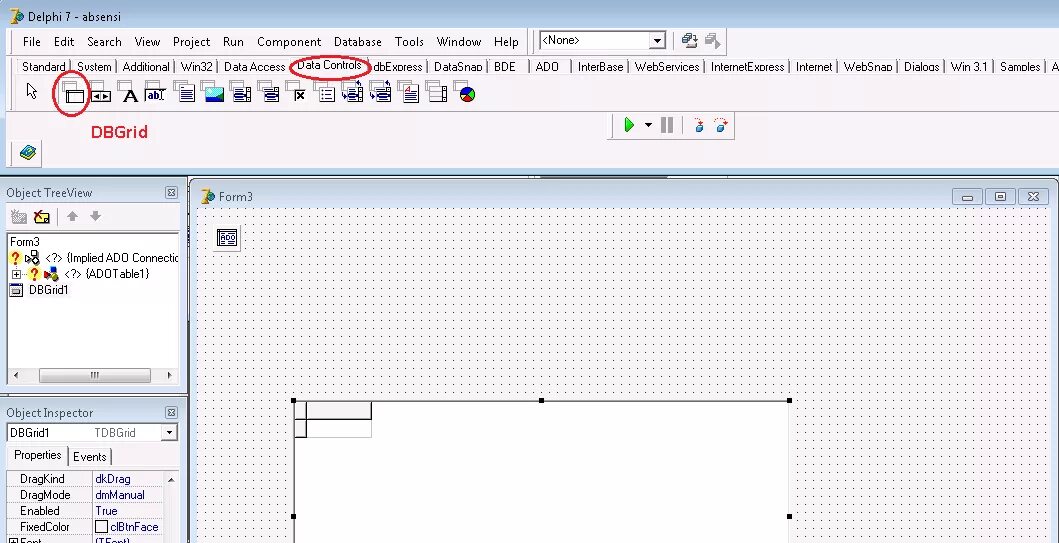Switch to the Win32 palette tab
The image size is (1059, 543).
[x=197, y=66]
